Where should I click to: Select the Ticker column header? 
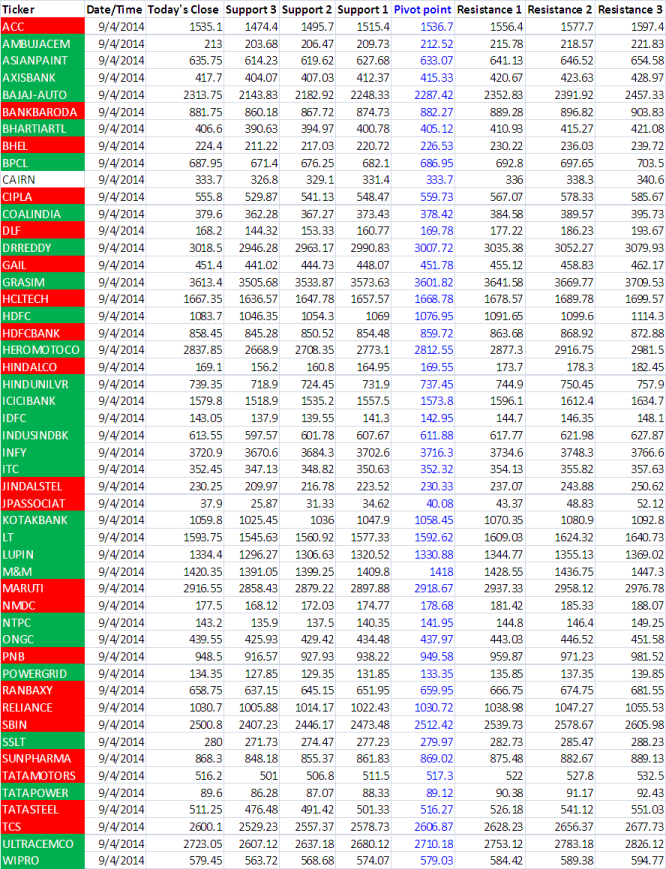(x=43, y=9)
